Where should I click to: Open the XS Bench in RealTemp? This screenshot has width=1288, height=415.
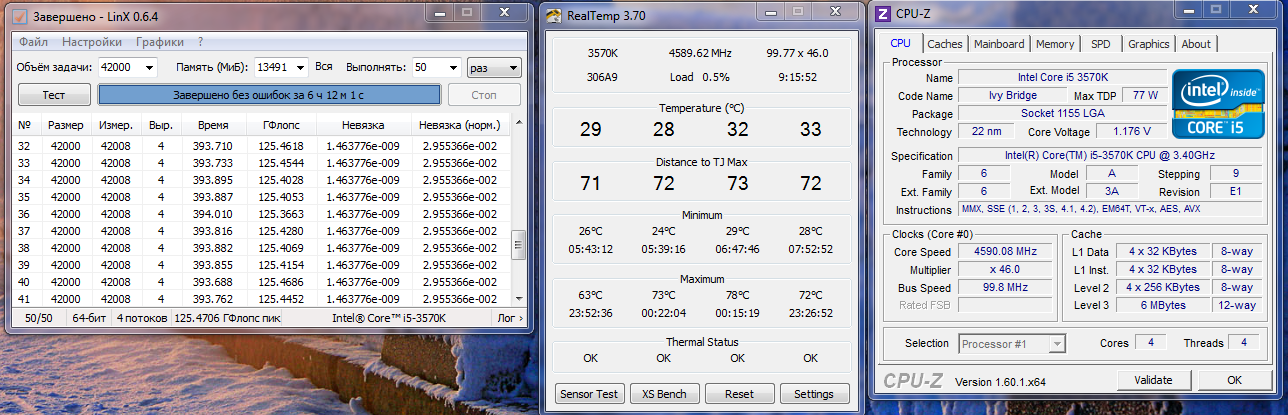pyautogui.click(x=664, y=394)
